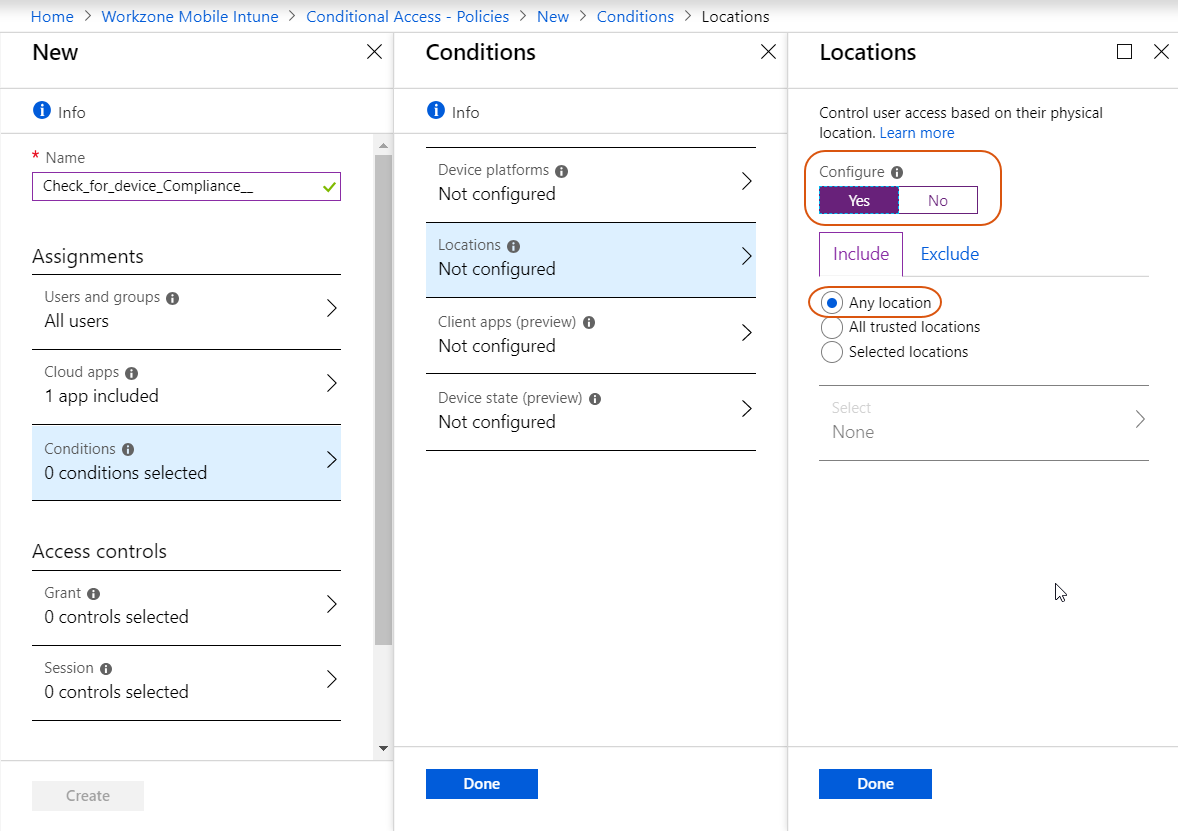Click the Info icon in Conditions panel
The height and width of the screenshot is (831, 1178).
[436, 110]
